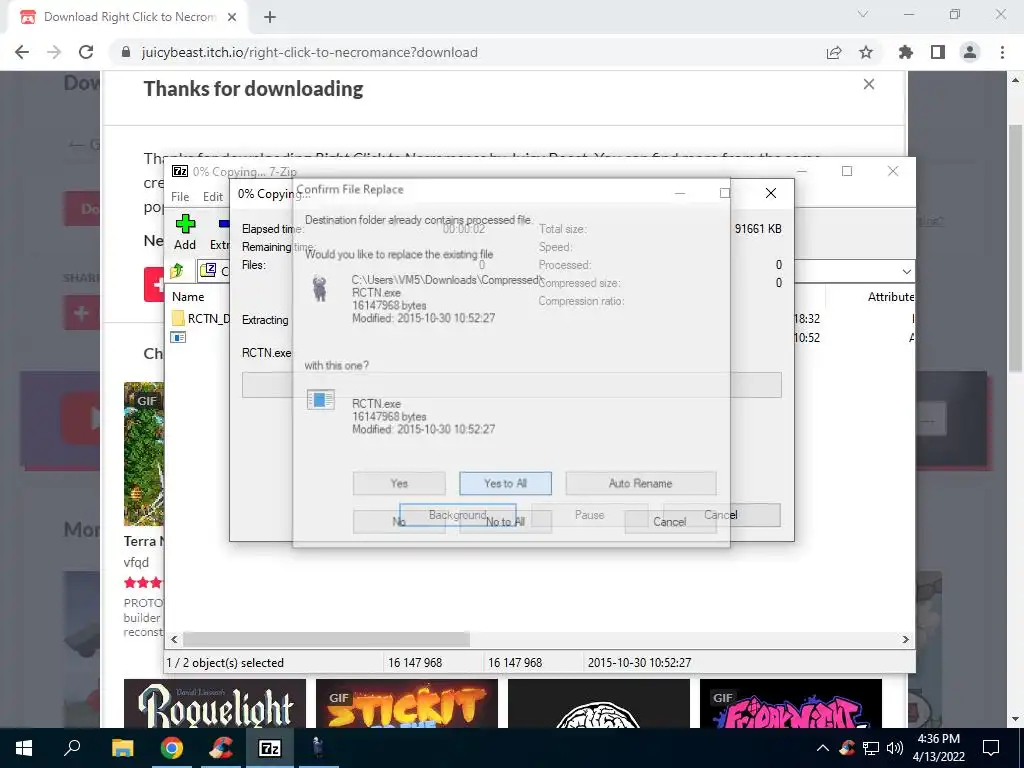Open Chrome three-dot menu

click(1002, 52)
